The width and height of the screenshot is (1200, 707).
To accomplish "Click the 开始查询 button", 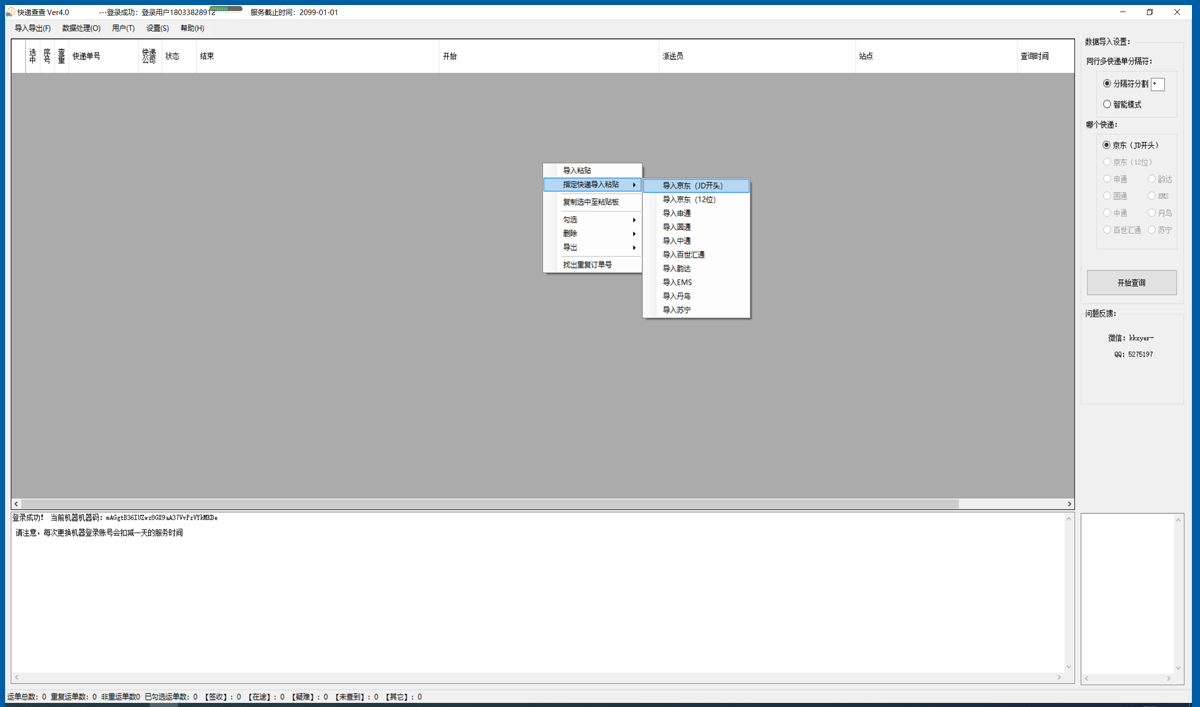I will [1132, 283].
